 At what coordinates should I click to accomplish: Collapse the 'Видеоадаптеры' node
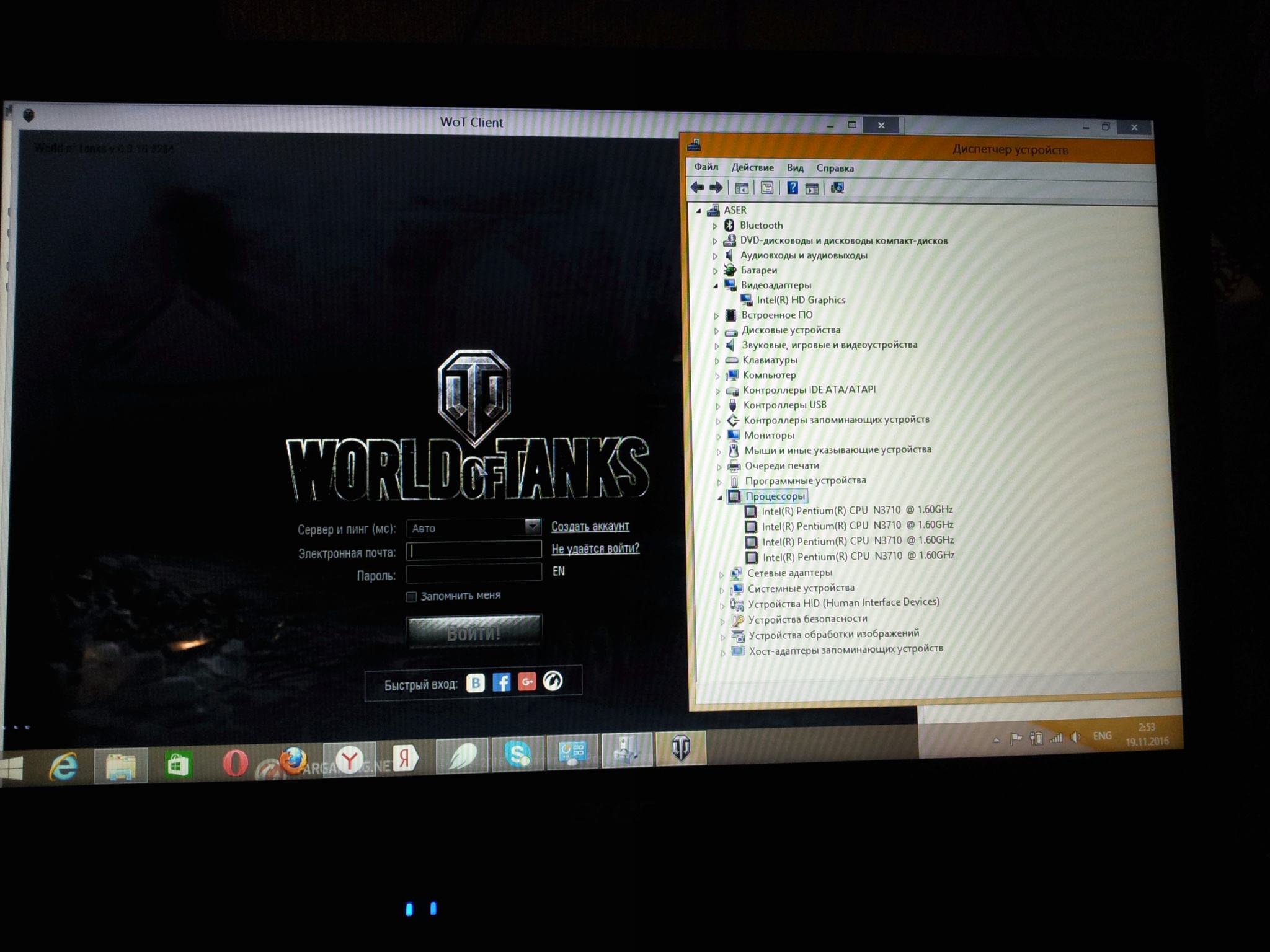click(x=716, y=286)
